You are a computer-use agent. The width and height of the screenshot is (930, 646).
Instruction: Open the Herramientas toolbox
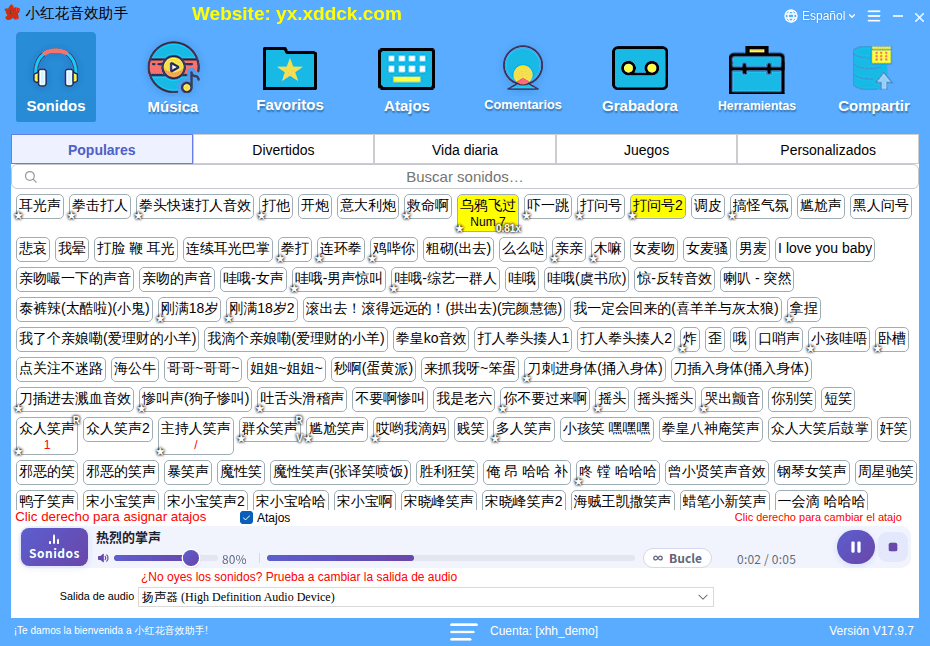coord(757,77)
